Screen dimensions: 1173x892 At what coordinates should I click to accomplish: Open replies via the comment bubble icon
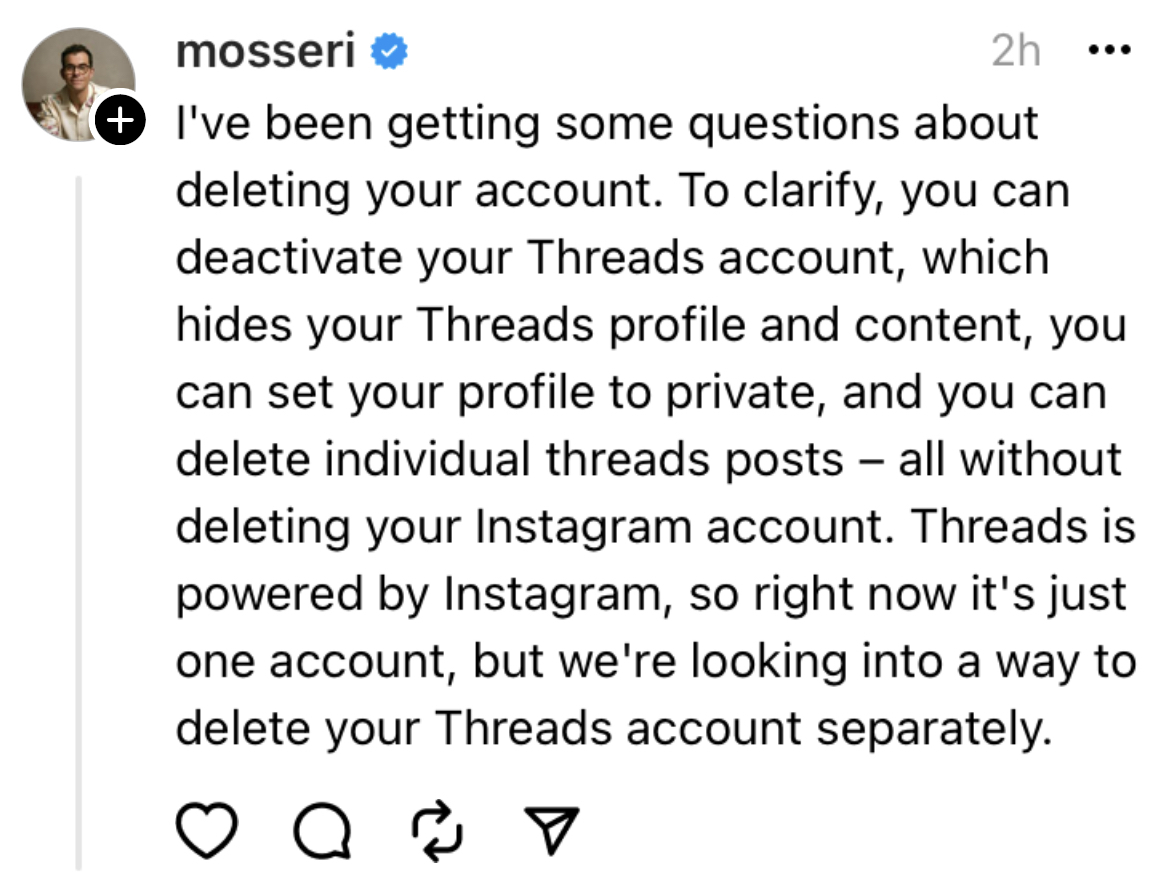(x=322, y=830)
